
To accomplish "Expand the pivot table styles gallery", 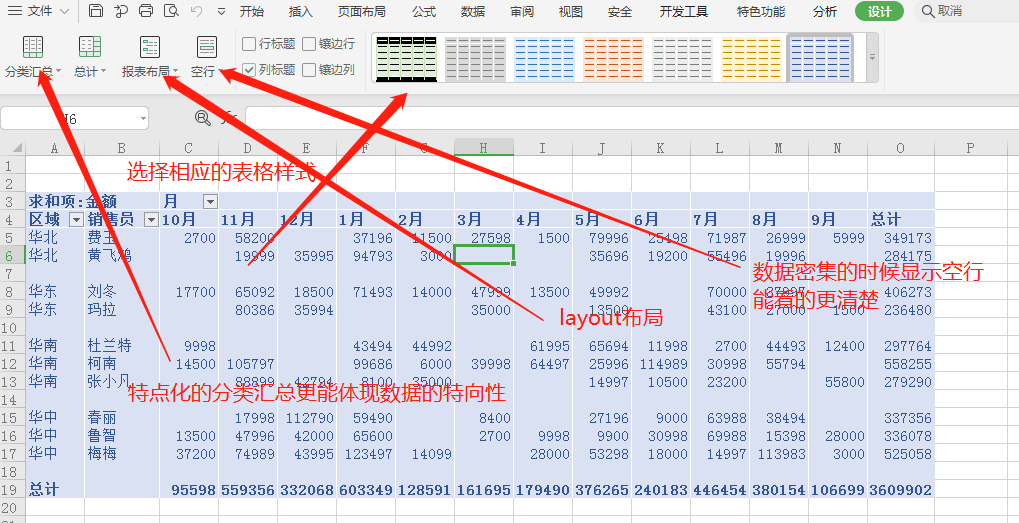I will [x=872, y=58].
